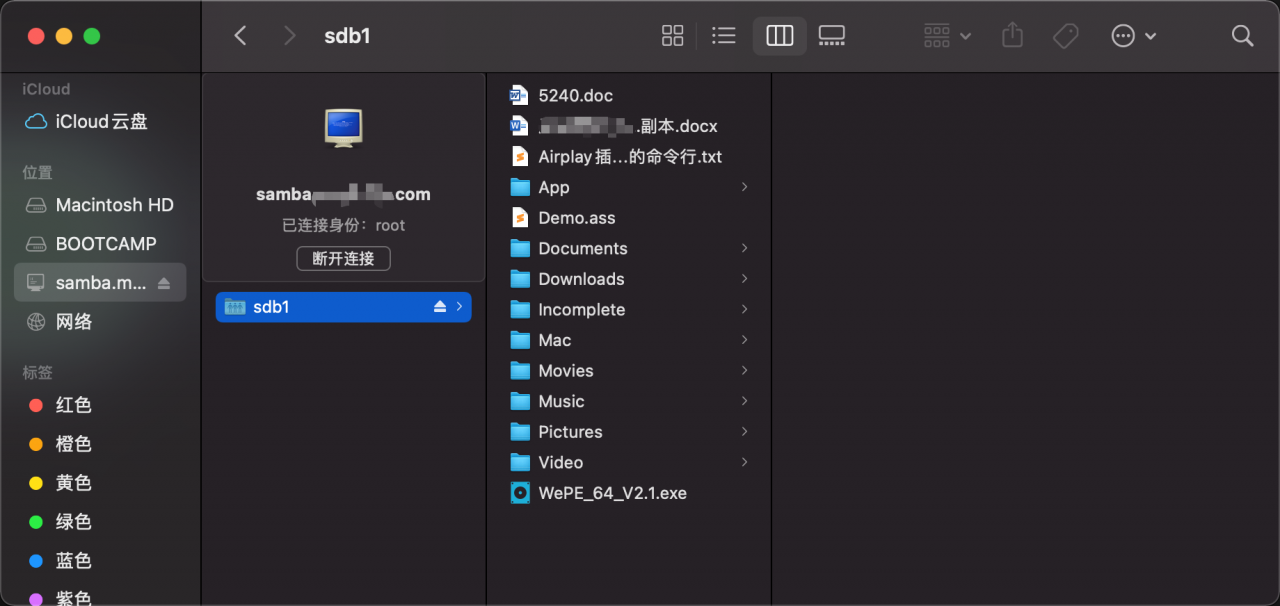Eject the sdb1 volume
Viewport: 1280px width, 606px height.
click(440, 307)
